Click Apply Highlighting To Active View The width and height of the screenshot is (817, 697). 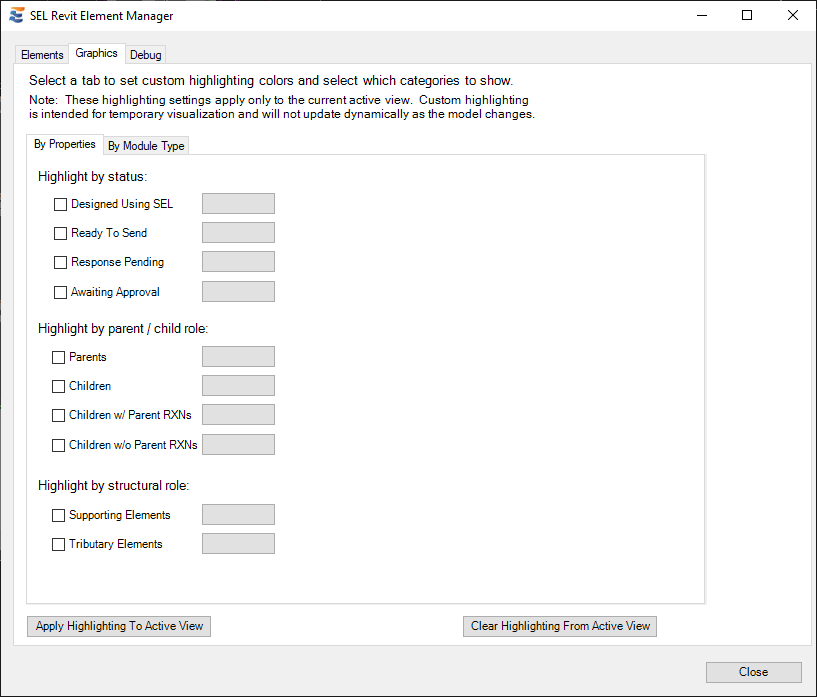coord(119,626)
